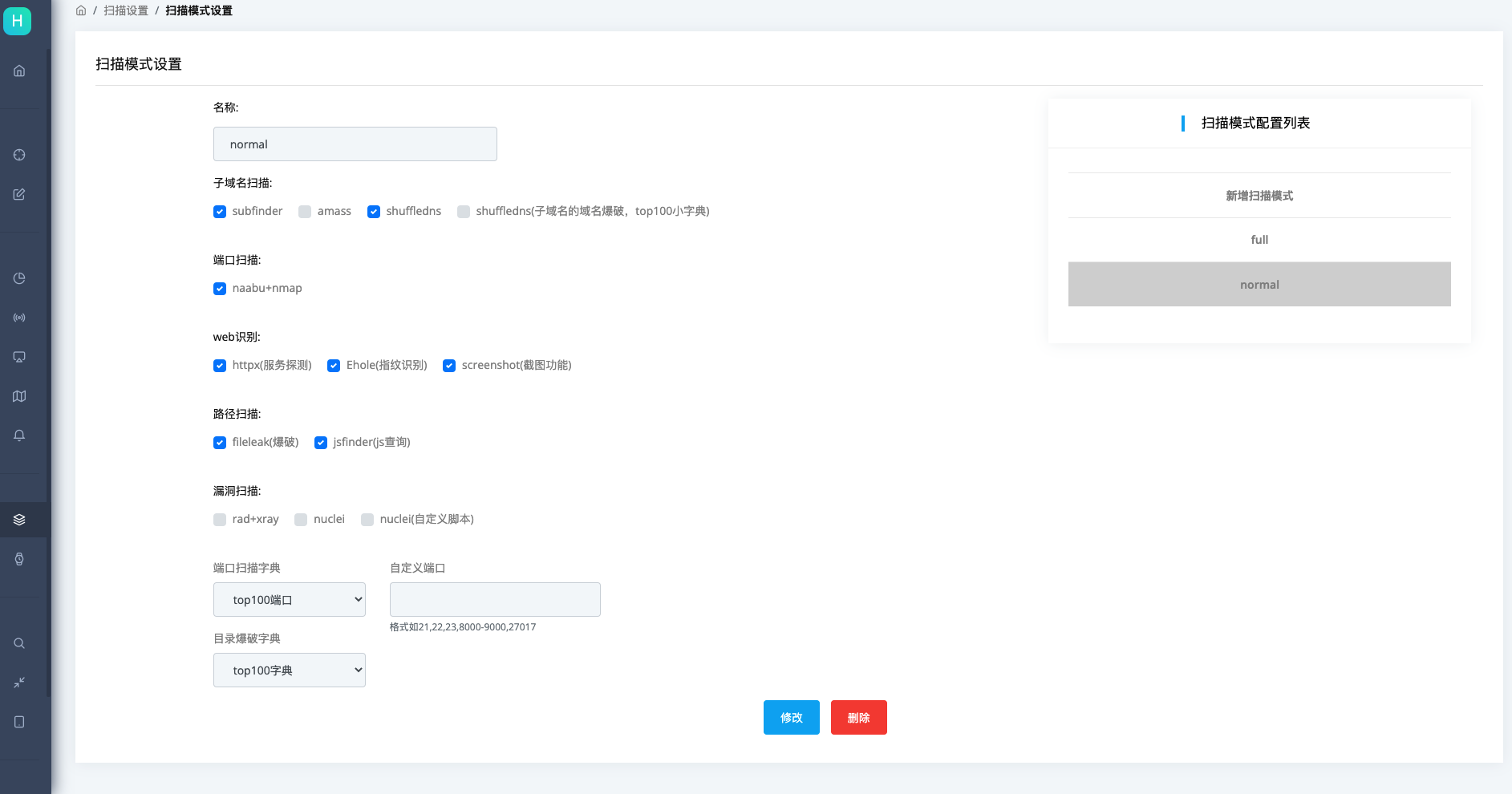The image size is (1512, 794).
Task: Click the 子域名扫描 section label
Action: coord(243,183)
